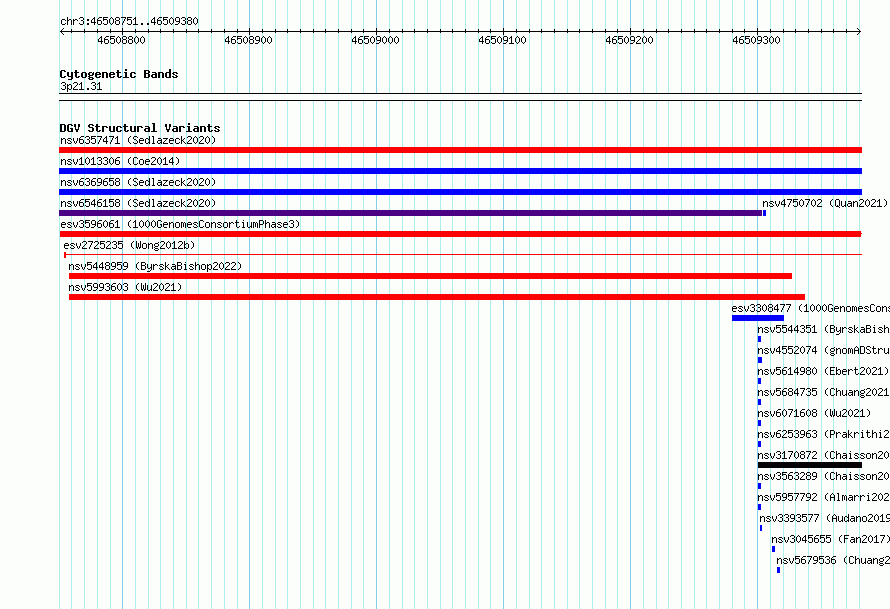Select the 3p21.31 cytogenetic band label
Screen dimensions: 890x609
81,86
